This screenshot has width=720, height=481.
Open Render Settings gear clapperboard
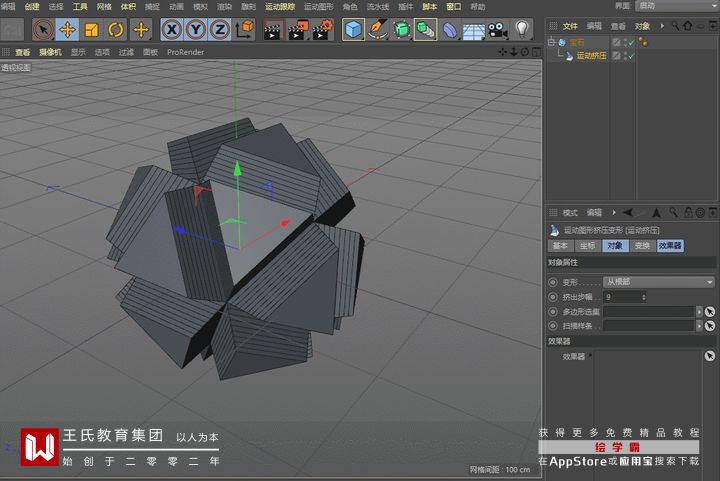(x=323, y=30)
